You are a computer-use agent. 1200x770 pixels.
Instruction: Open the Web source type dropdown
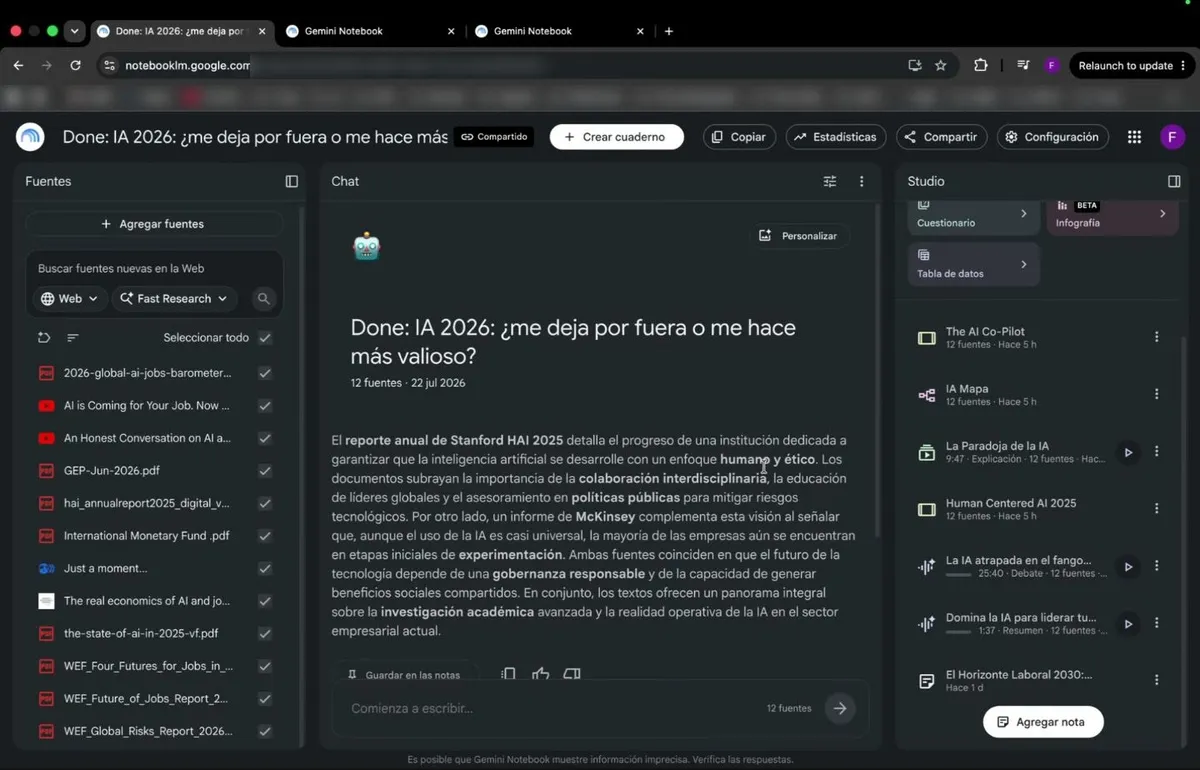pos(69,298)
